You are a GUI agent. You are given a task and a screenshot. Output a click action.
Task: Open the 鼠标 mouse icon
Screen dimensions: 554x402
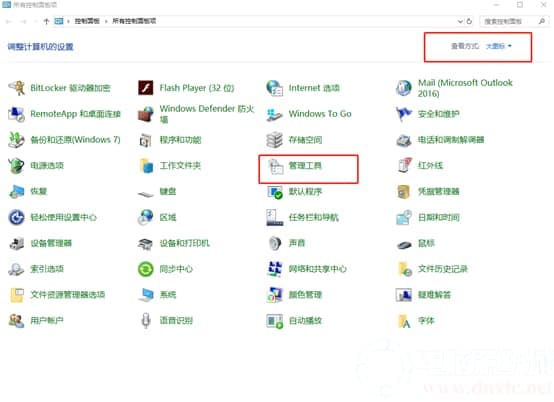(x=403, y=244)
